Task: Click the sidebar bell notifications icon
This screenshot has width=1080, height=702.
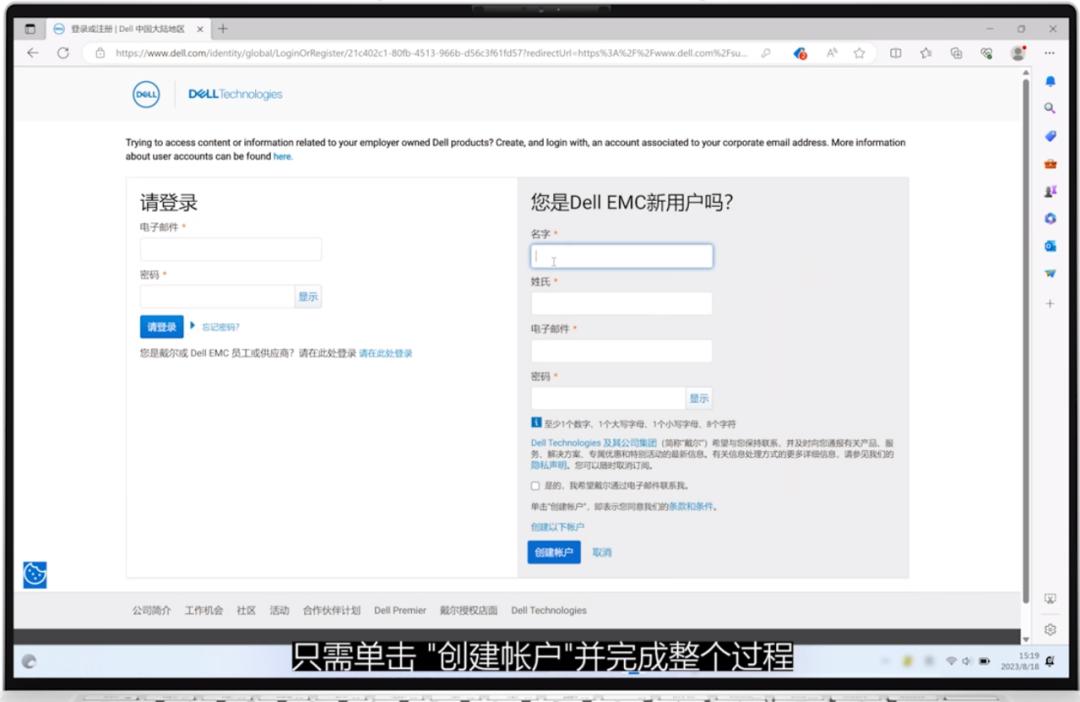Action: pyautogui.click(x=1050, y=81)
